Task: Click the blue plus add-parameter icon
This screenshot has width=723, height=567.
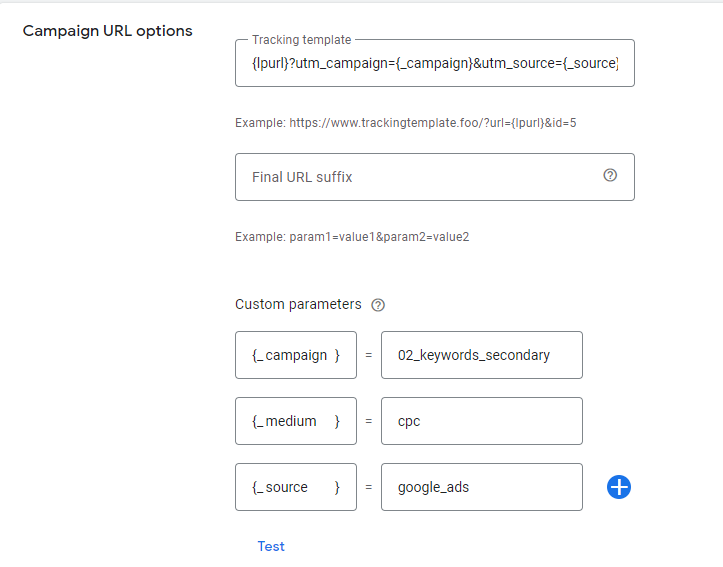Action: [619, 487]
